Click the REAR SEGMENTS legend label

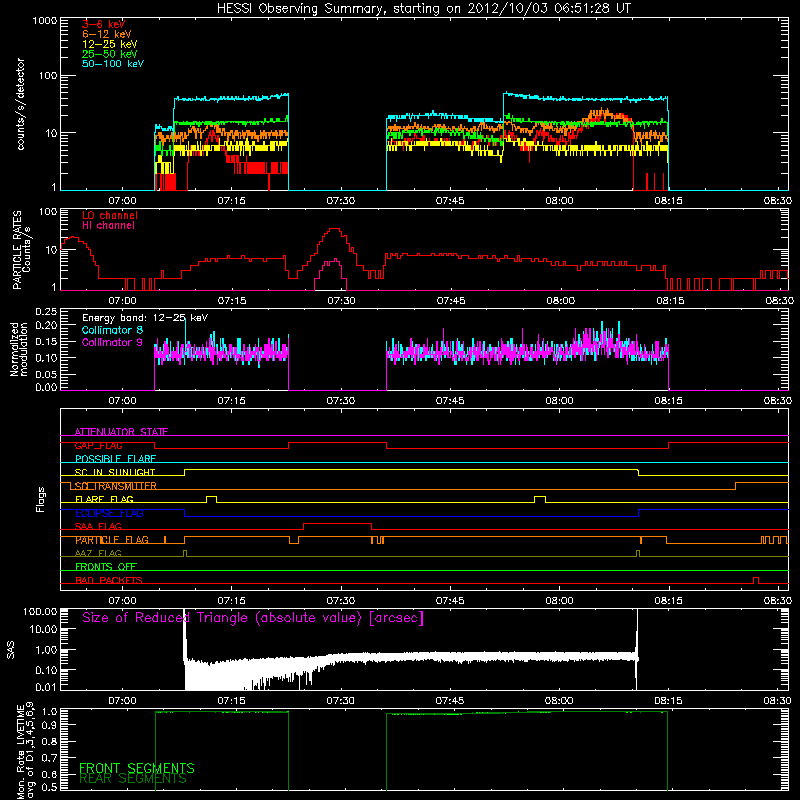click(x=133, y=779)
